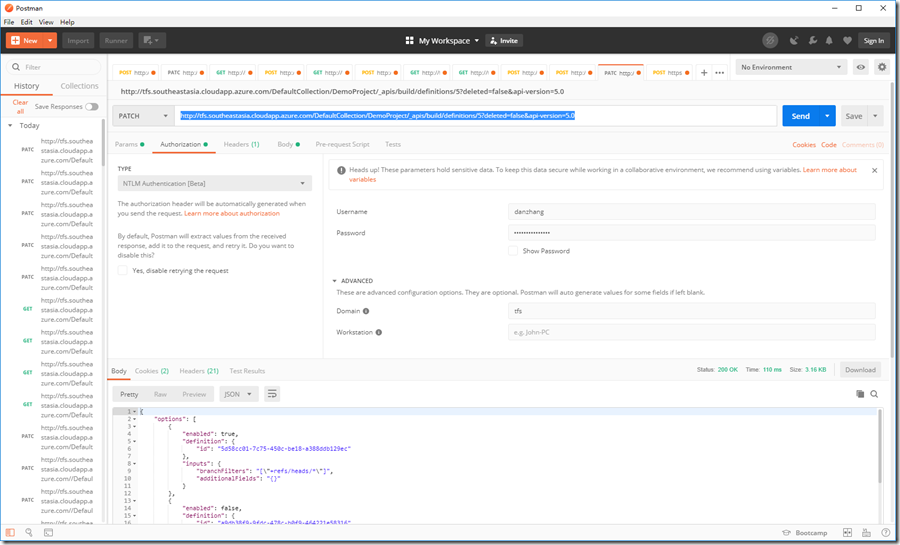
Task: Collapse the ADVANCED section
Action: [x=334, y=281]
